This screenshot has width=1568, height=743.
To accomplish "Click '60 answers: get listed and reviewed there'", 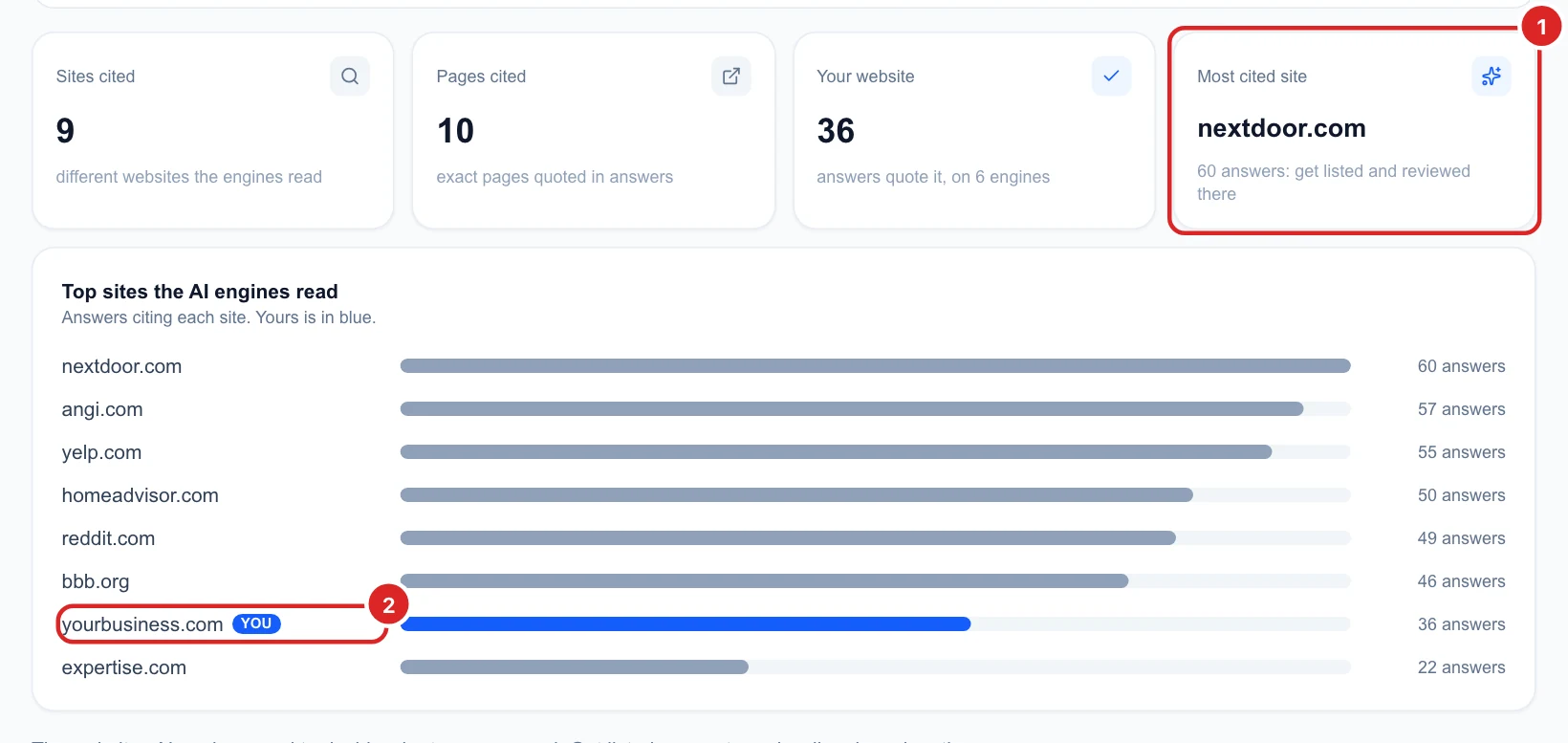I will [x=1334, y=183].
